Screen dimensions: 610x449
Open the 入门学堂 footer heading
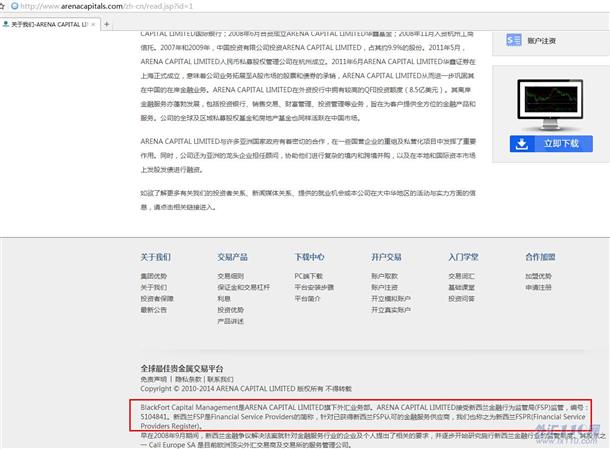(463, 257)
